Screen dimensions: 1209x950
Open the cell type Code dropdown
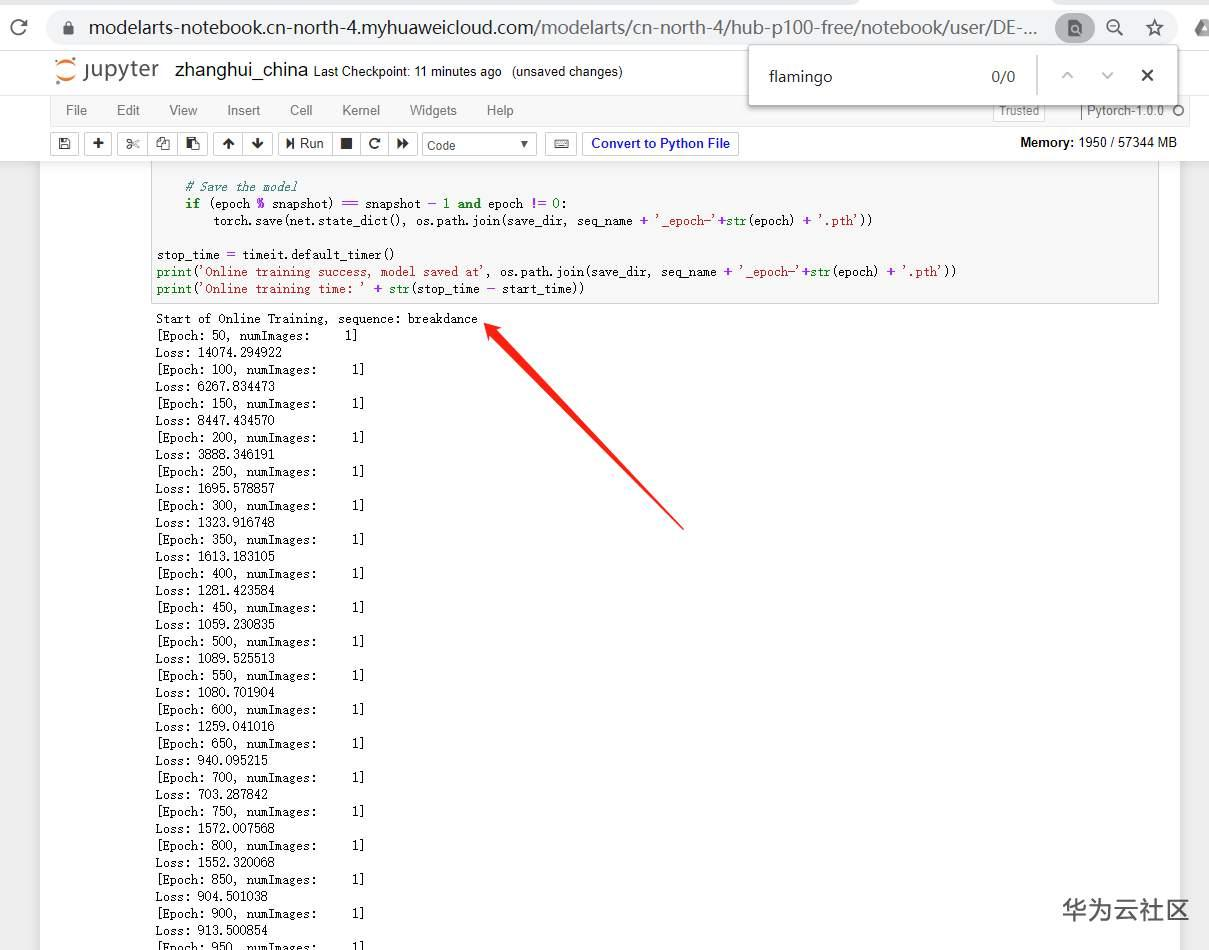pos(479,145)
